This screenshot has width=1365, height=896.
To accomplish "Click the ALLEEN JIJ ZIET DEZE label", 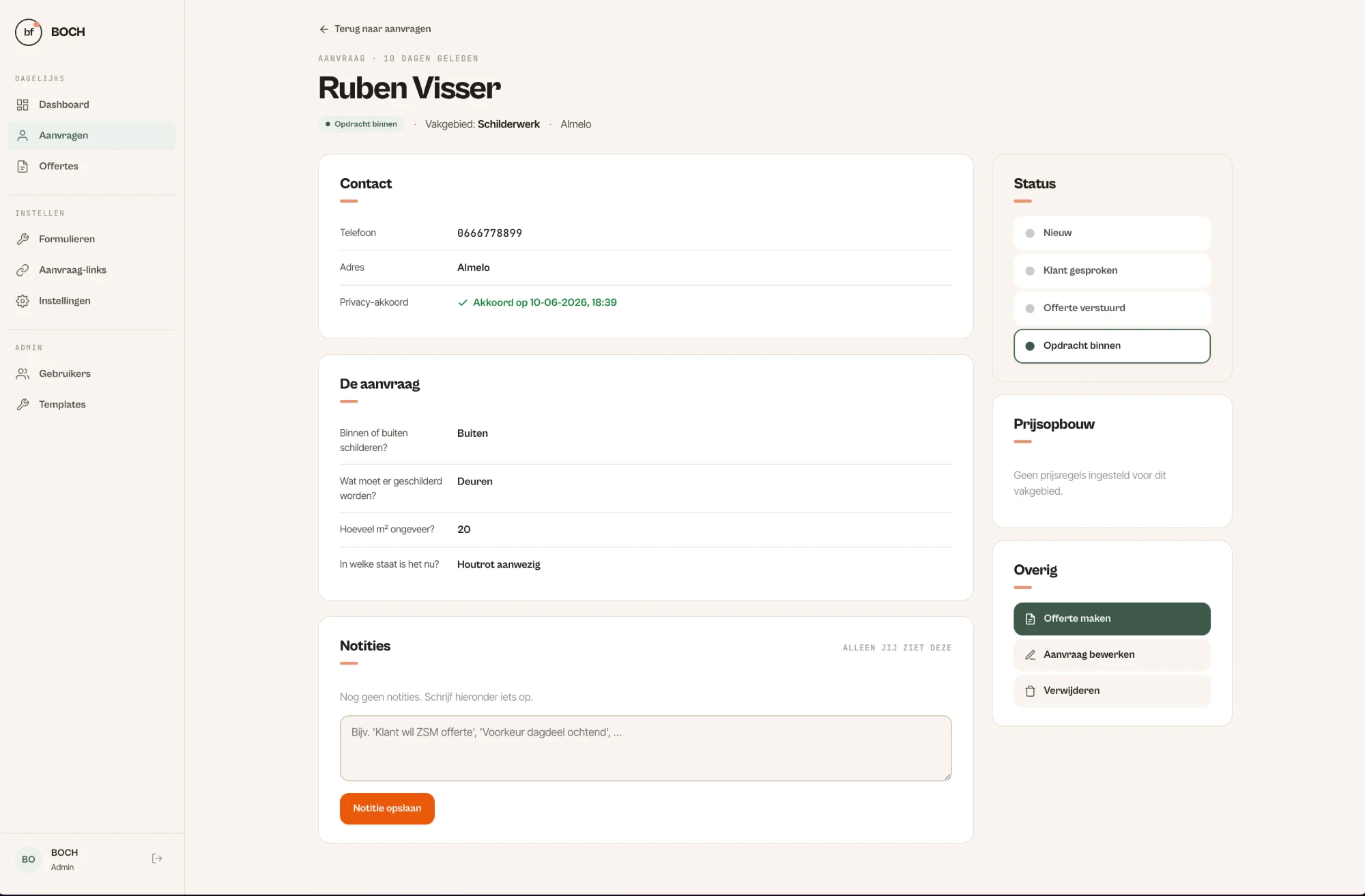I will (x=897, y=648).
